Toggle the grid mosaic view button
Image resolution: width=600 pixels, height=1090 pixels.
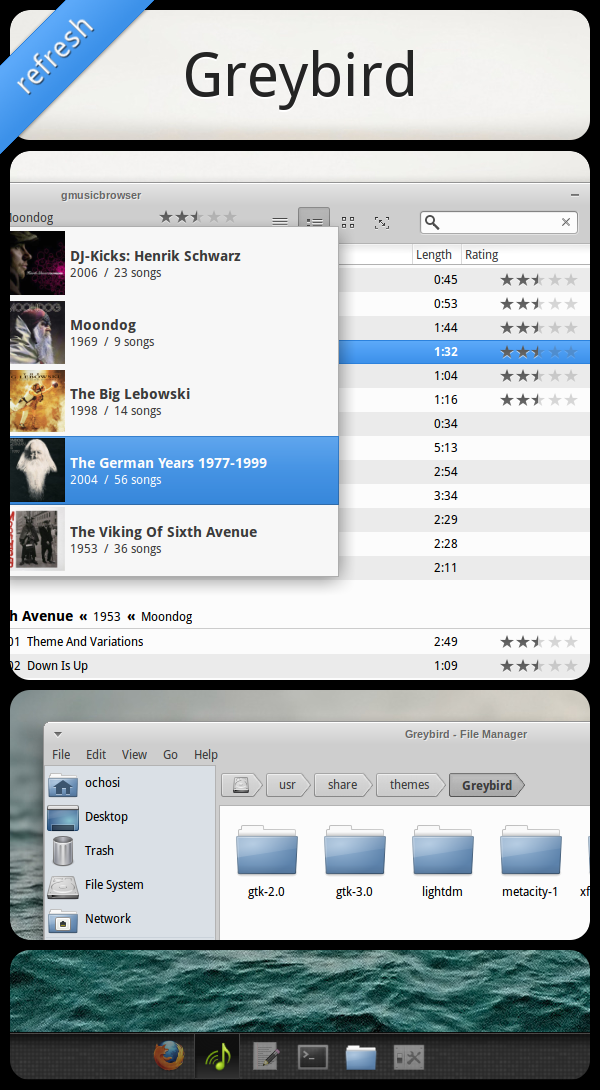348,222
